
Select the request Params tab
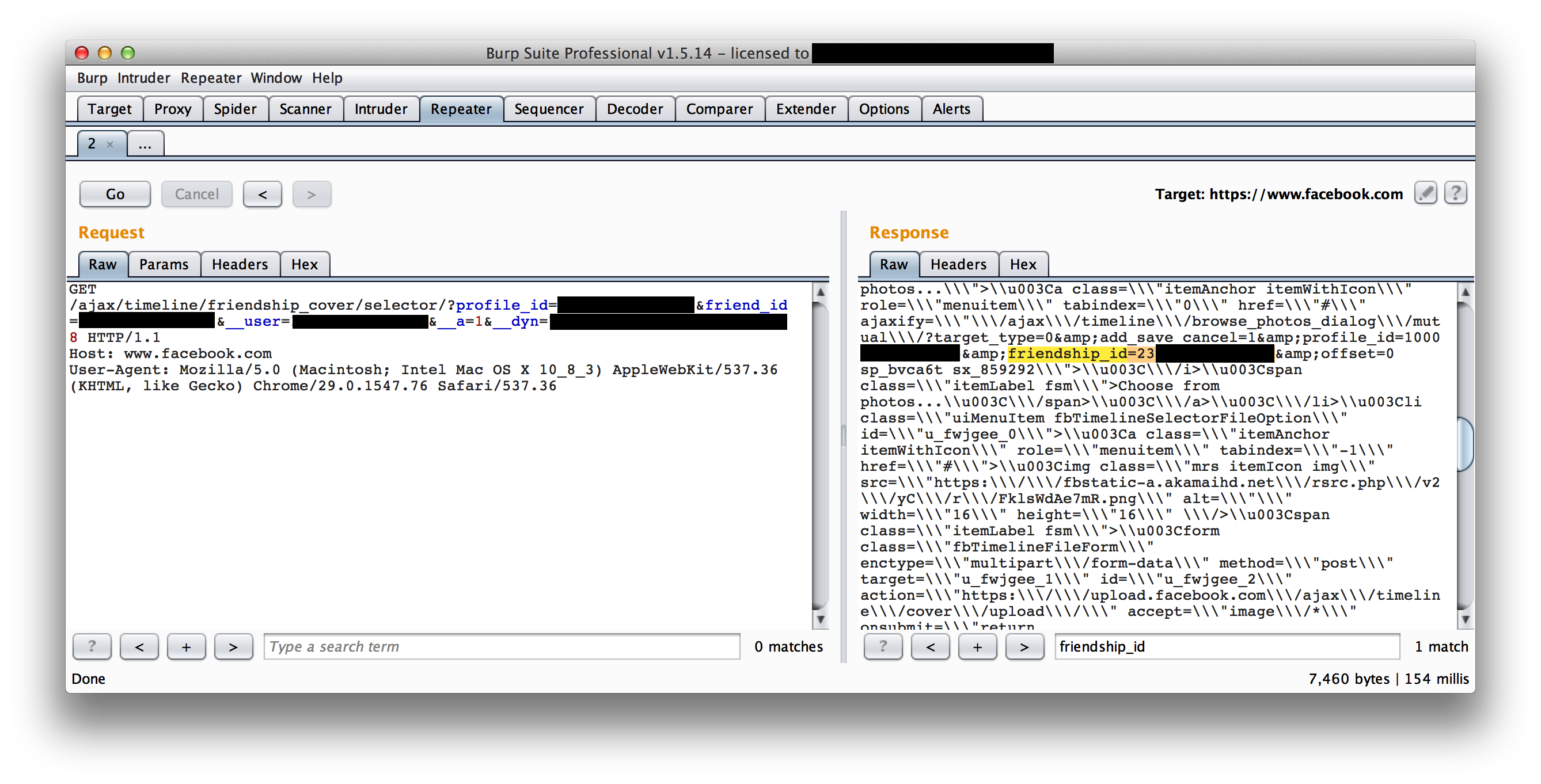coord(164,264)
